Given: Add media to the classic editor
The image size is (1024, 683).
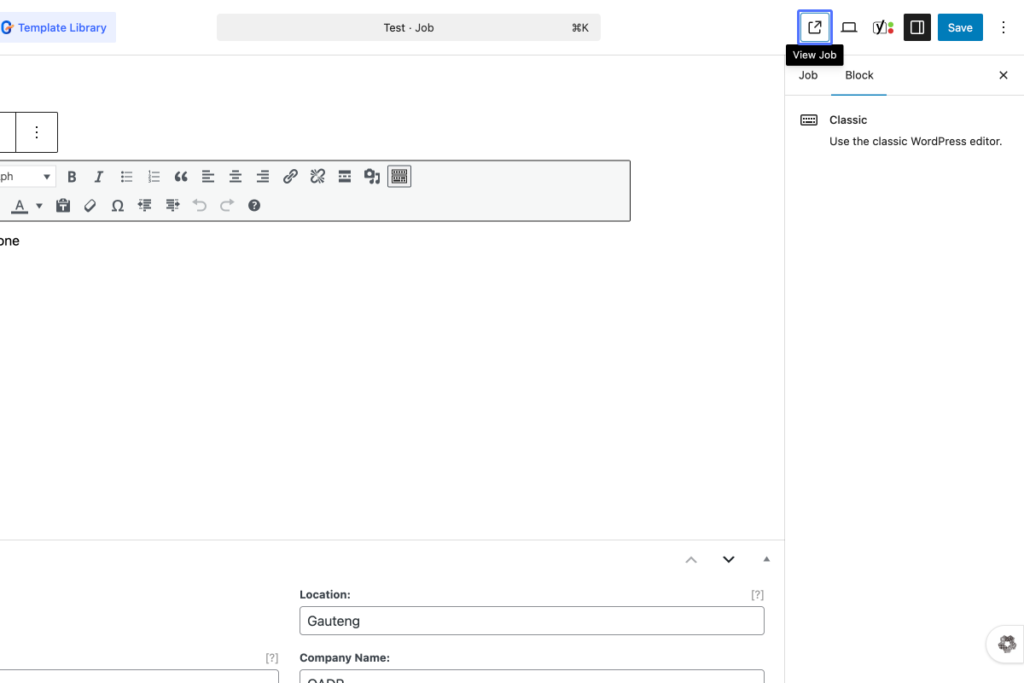Looking at the screenshot, I should coord(372,177).
